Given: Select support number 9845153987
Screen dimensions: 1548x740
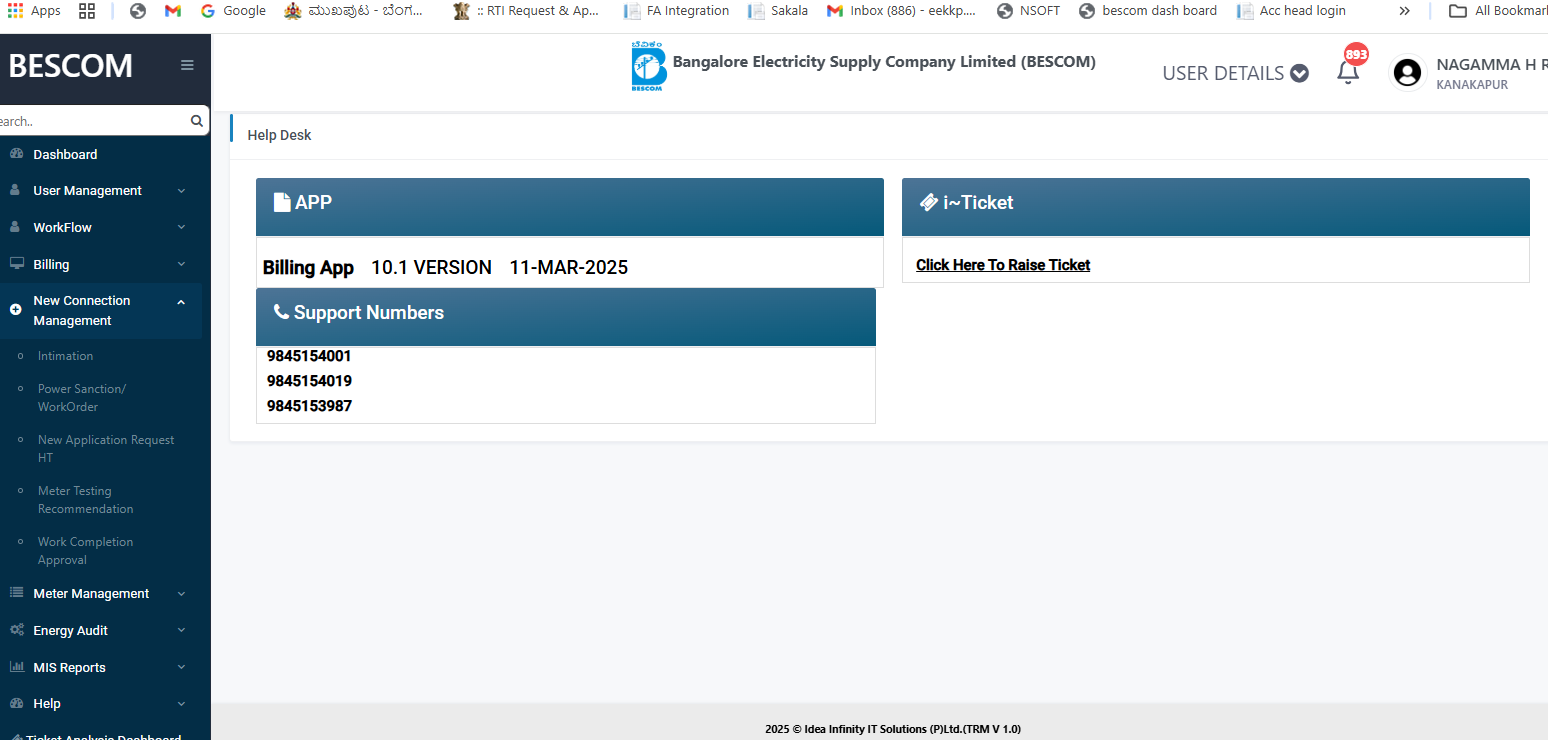Looking at the screenshot, I should click(309, 406).
